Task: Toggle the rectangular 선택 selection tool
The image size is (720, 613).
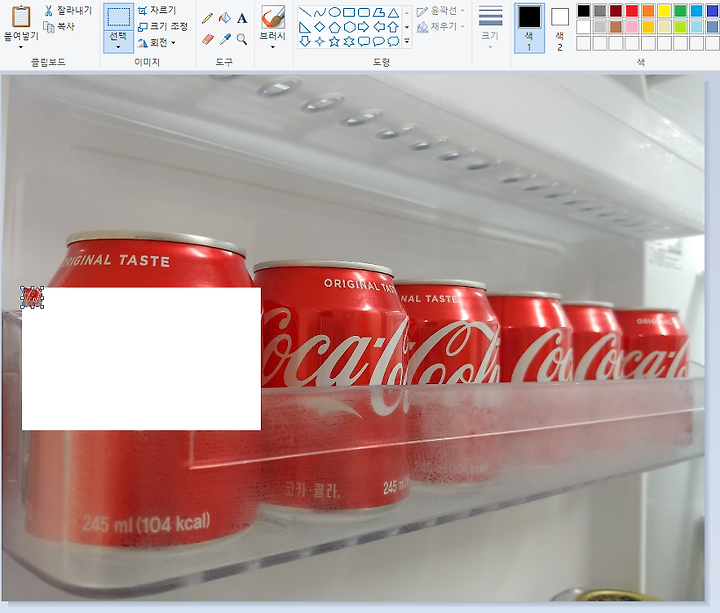Action: (x=118, y=17)
